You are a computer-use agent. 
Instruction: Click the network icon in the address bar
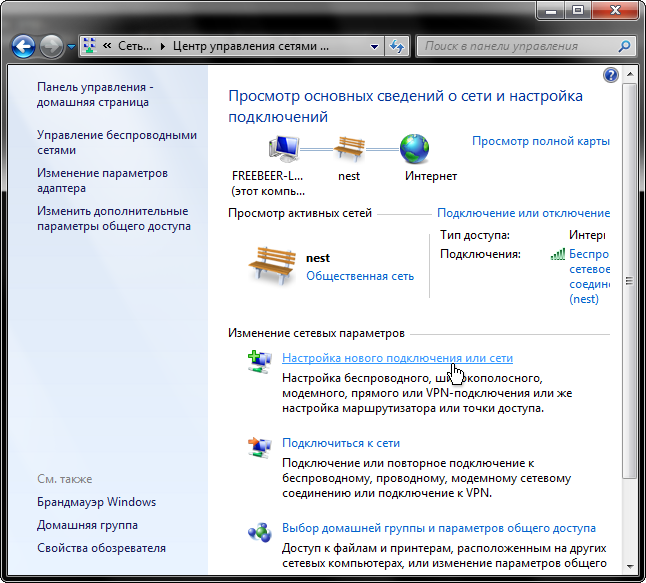tap(89, 46)
